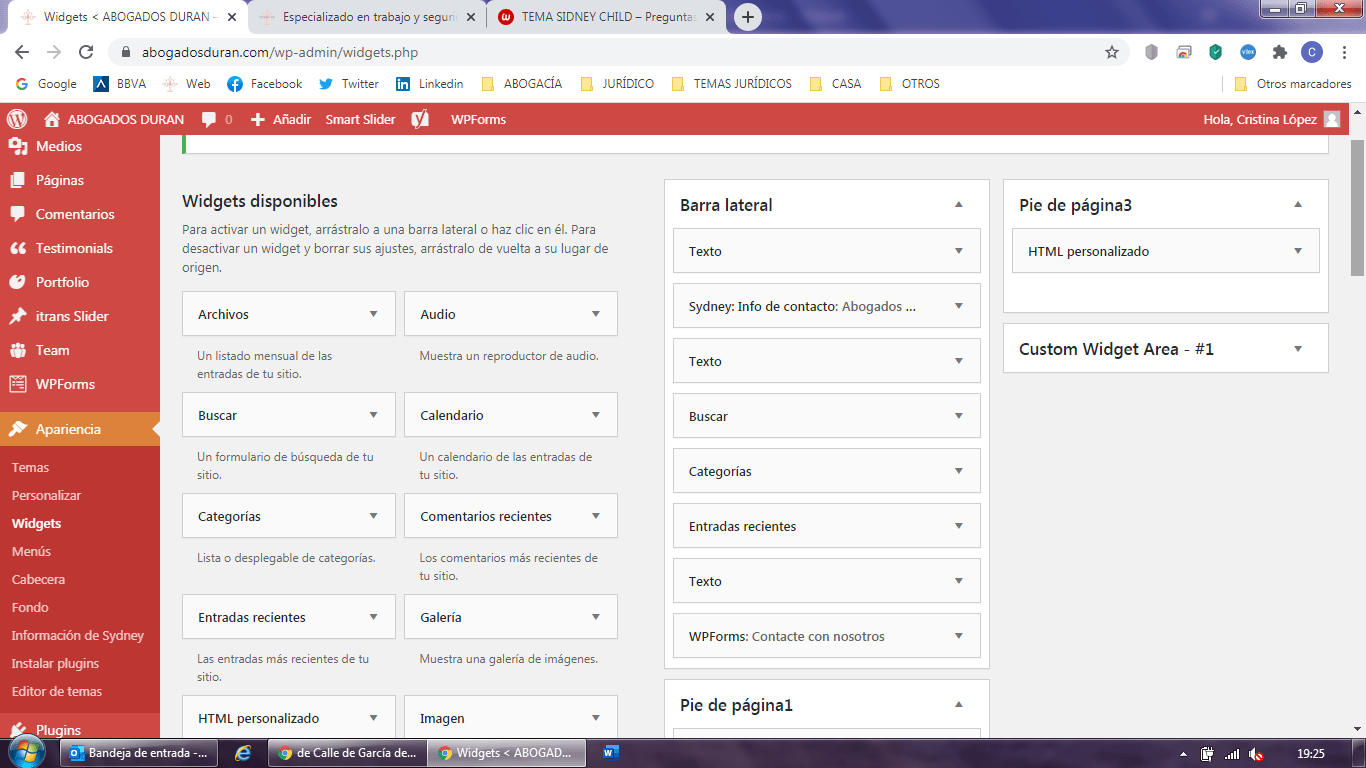
Task: Open Internet Explorer from the taskbar
Action: 242,753
